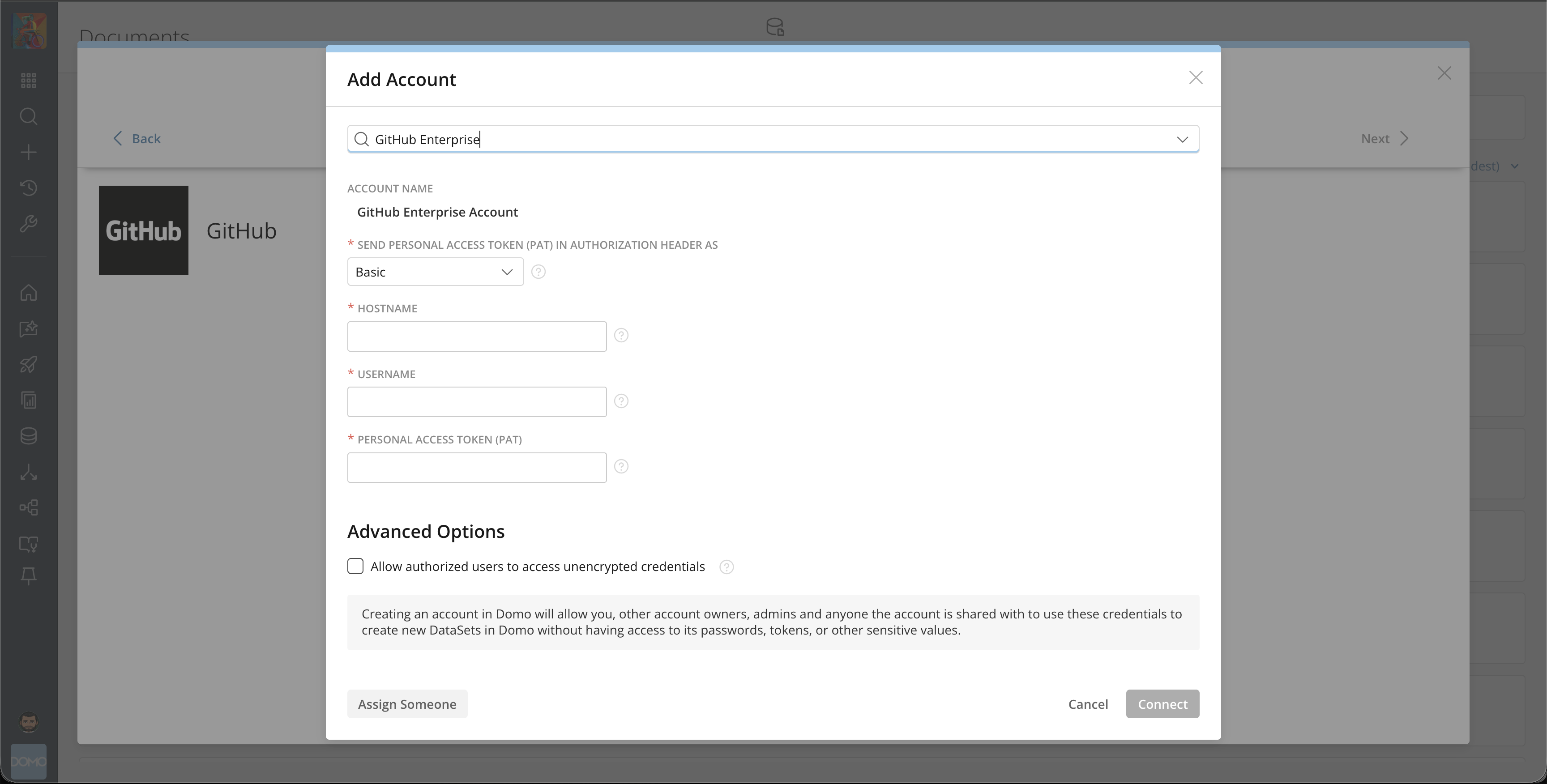
Task: Click the GitHub connector name text
Action: point(241,231)
